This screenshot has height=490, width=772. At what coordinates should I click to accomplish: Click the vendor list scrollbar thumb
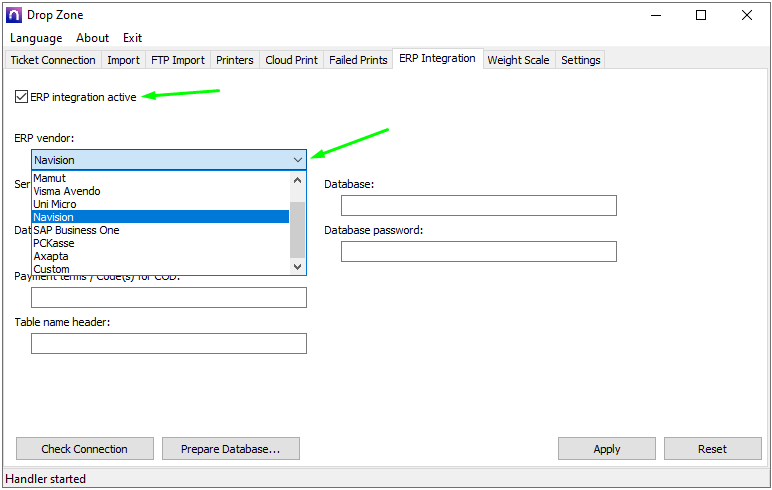(297, 230)
